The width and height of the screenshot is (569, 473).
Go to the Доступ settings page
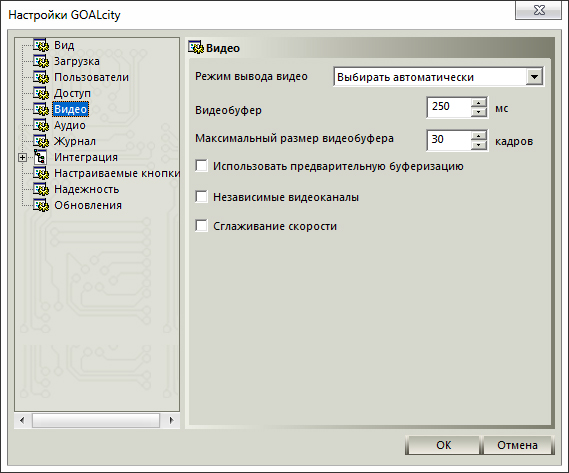[72, 93]
